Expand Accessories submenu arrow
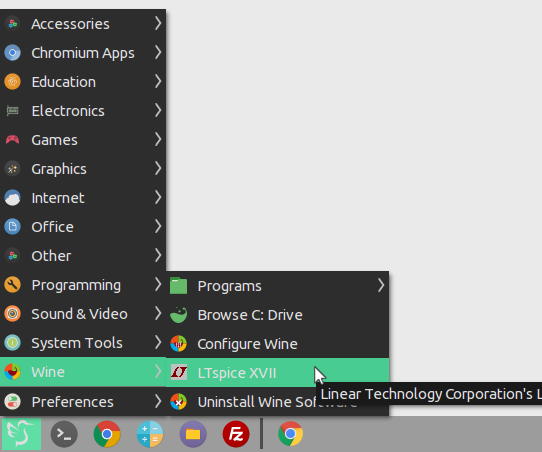The width and height of the screenshot is (542, 452). [158, 23]
